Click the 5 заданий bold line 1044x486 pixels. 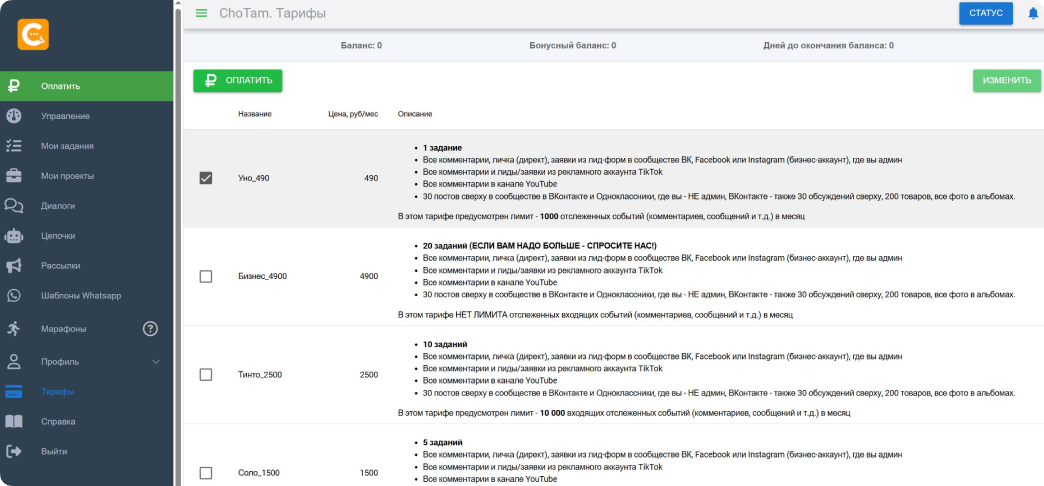coord(442,443)
